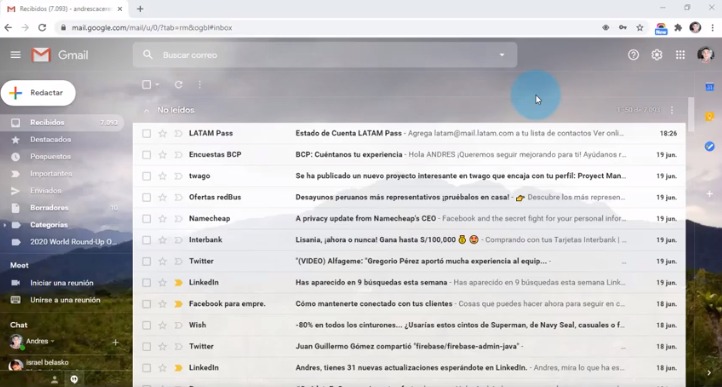The image size is (722, 387).
Task: Toggle the main menu hamburger icon
Action: 16,55
